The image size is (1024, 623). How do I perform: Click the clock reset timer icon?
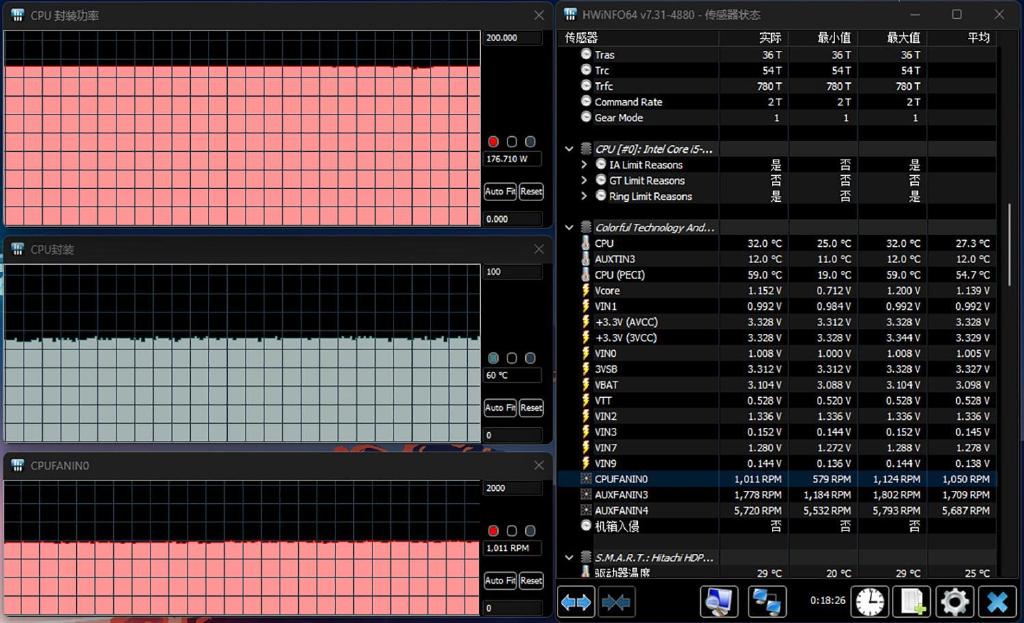click(869, 601)
